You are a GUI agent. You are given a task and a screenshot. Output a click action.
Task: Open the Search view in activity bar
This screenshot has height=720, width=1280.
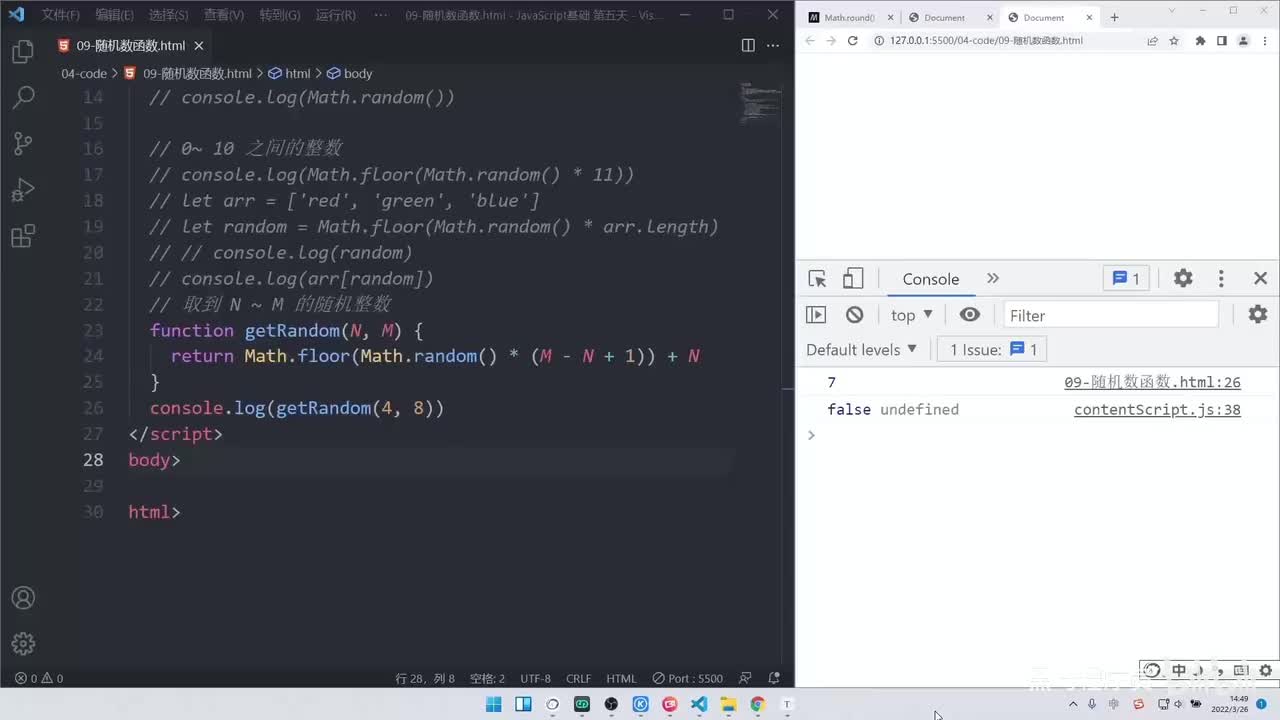(x=23, y=98)
